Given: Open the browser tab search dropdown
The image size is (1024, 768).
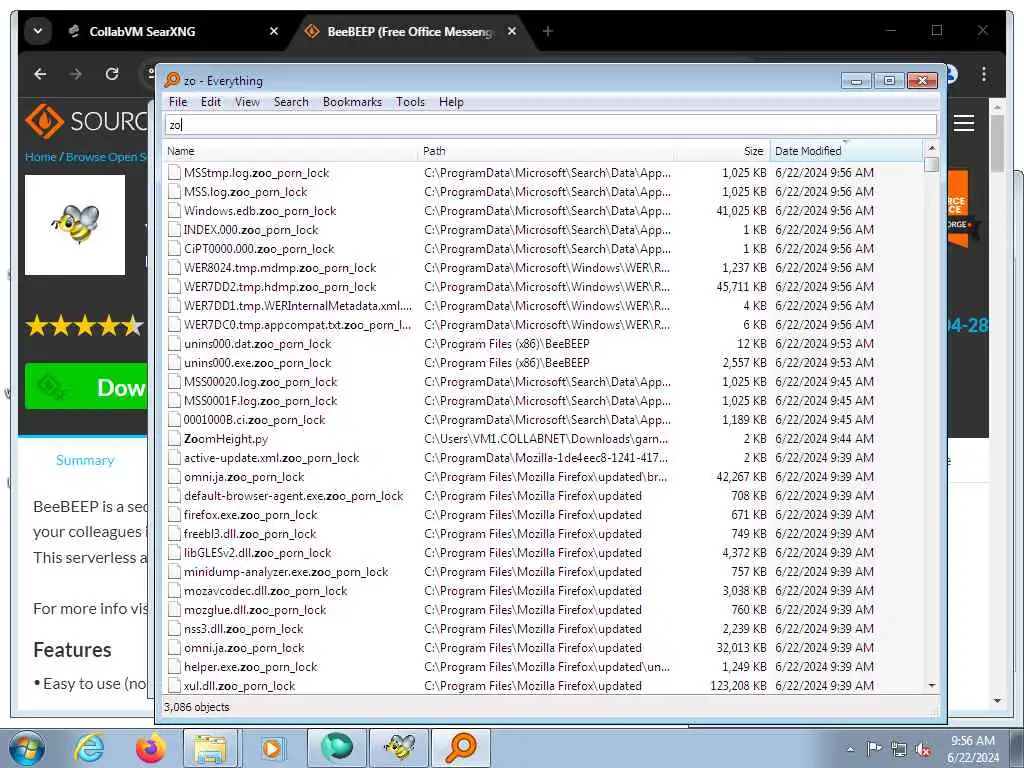Looking at the screenshot, I should coord(38,31).
